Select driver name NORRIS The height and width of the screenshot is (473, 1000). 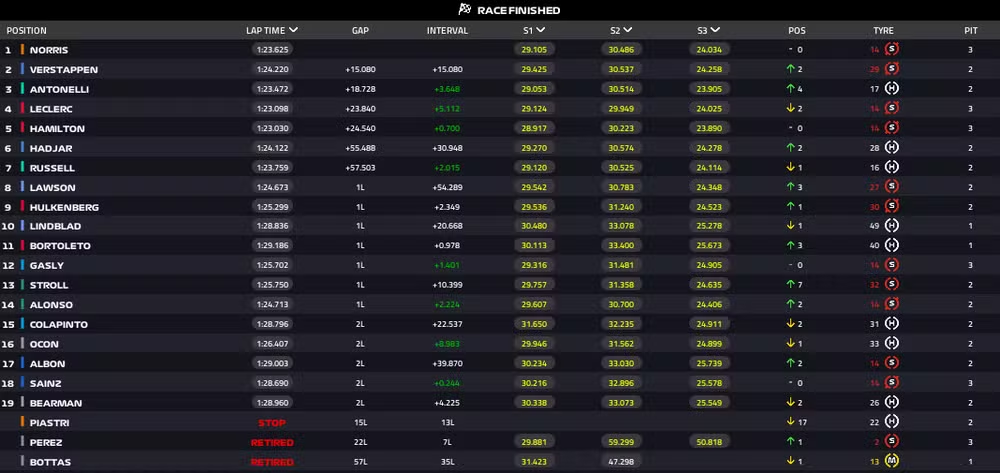click(49, 50)
